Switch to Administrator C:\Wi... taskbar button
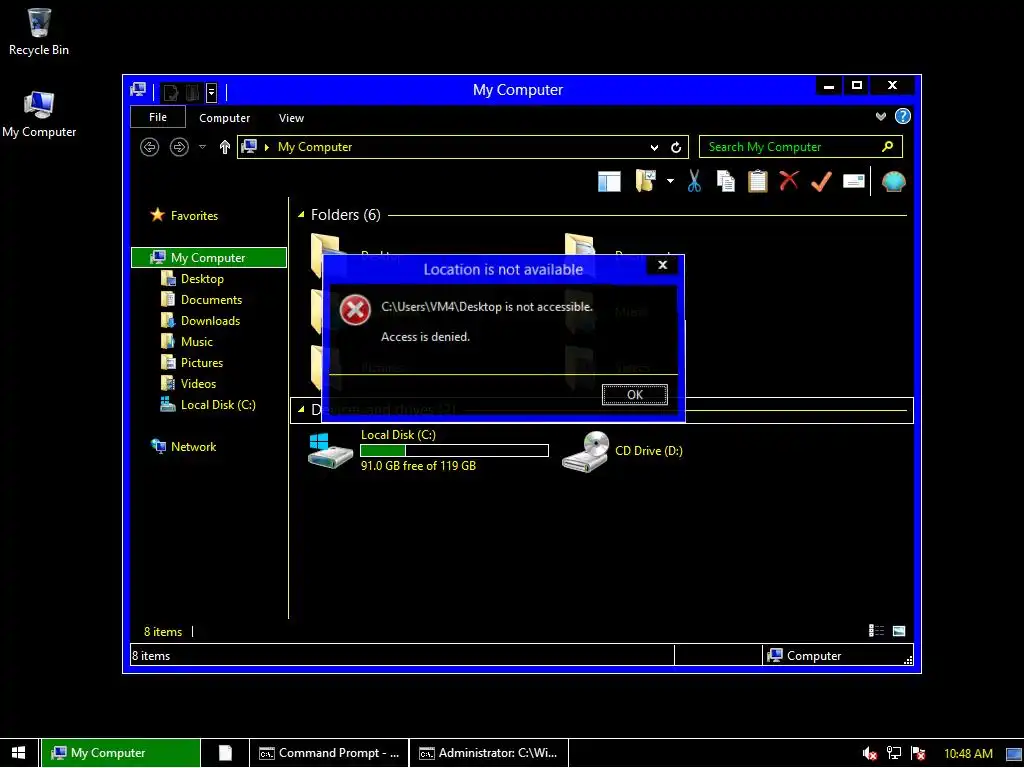 pos(489,753)
